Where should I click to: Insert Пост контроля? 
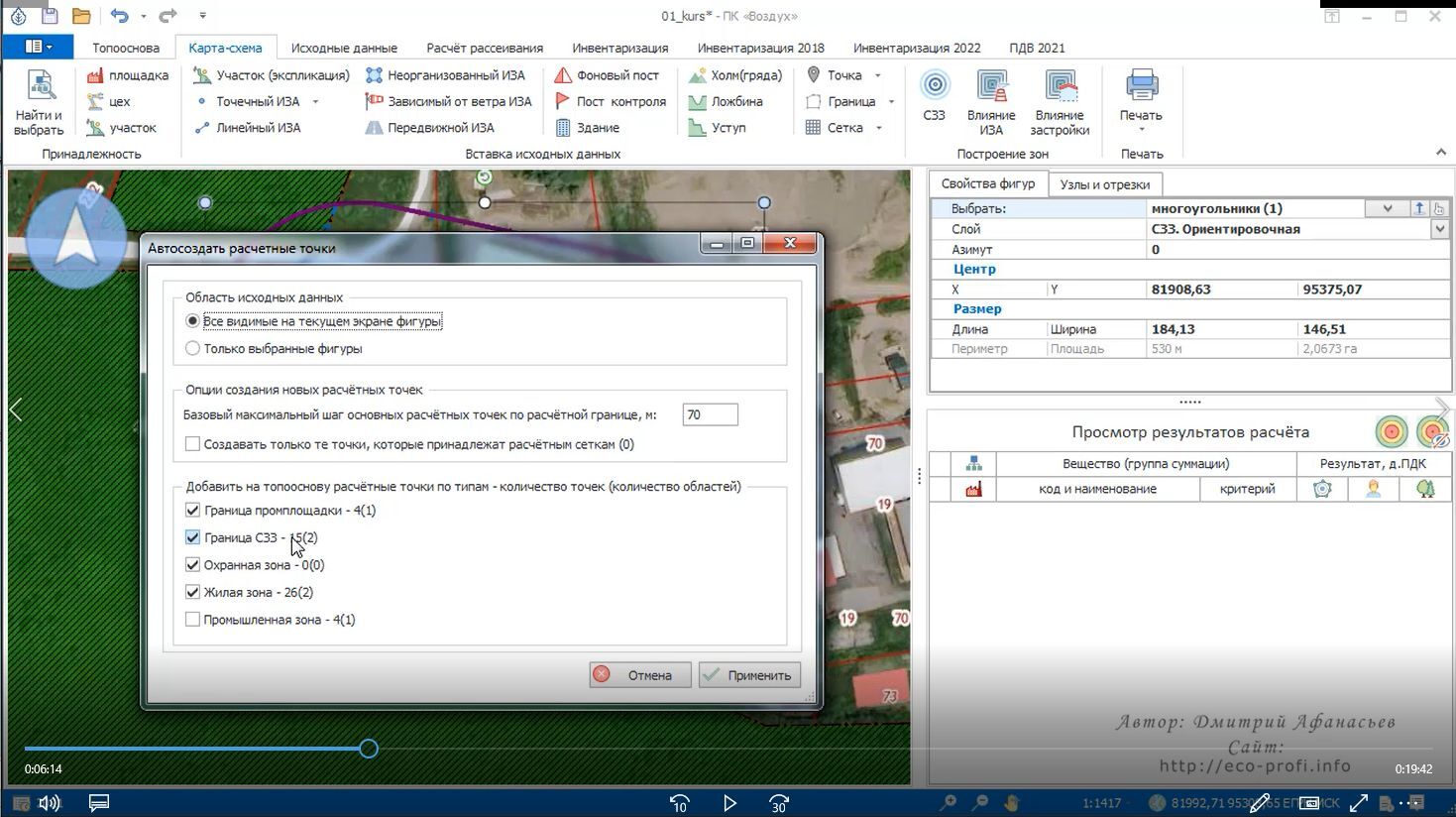(x=610, y=101)
